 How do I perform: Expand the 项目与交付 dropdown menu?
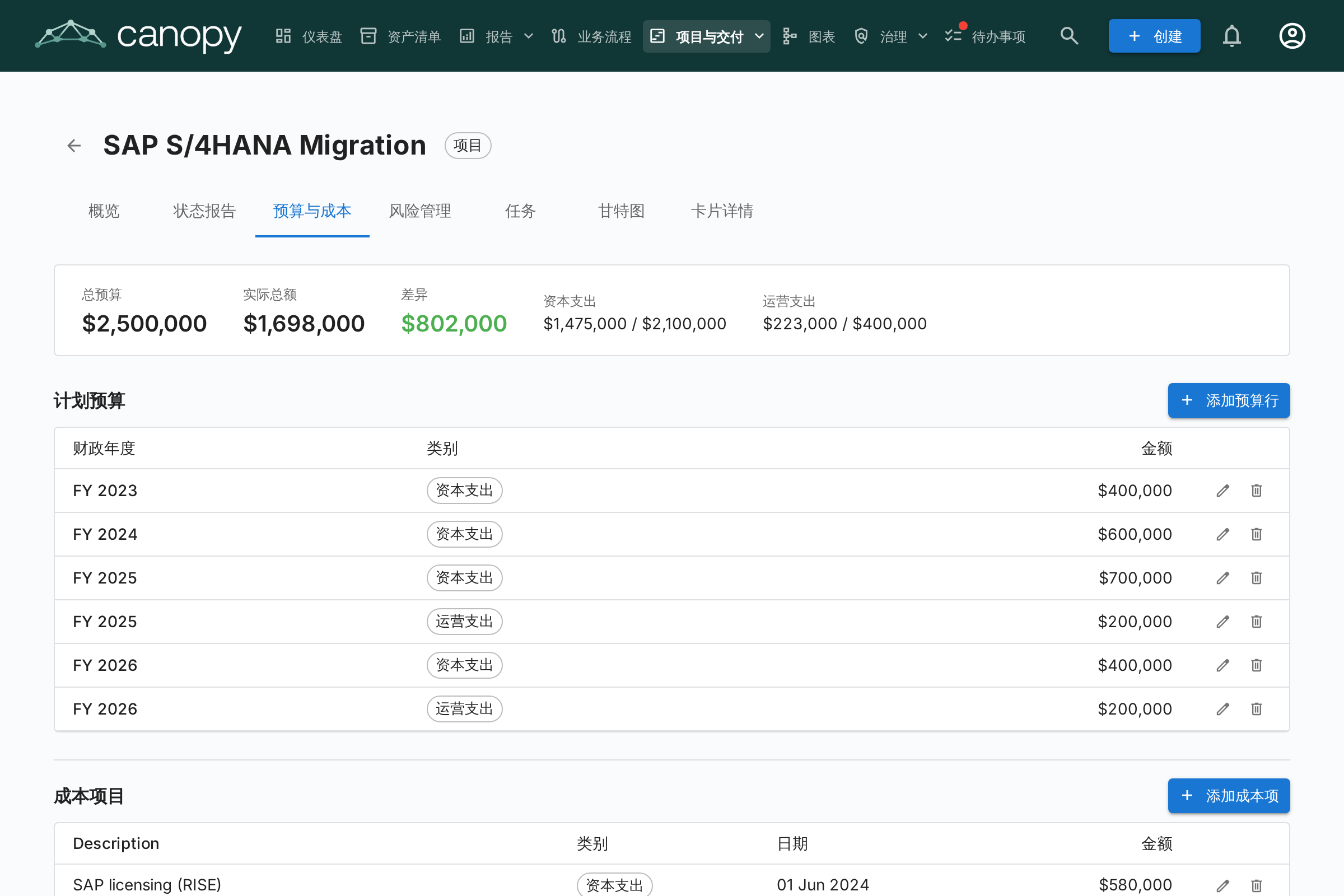coord(706,36)
